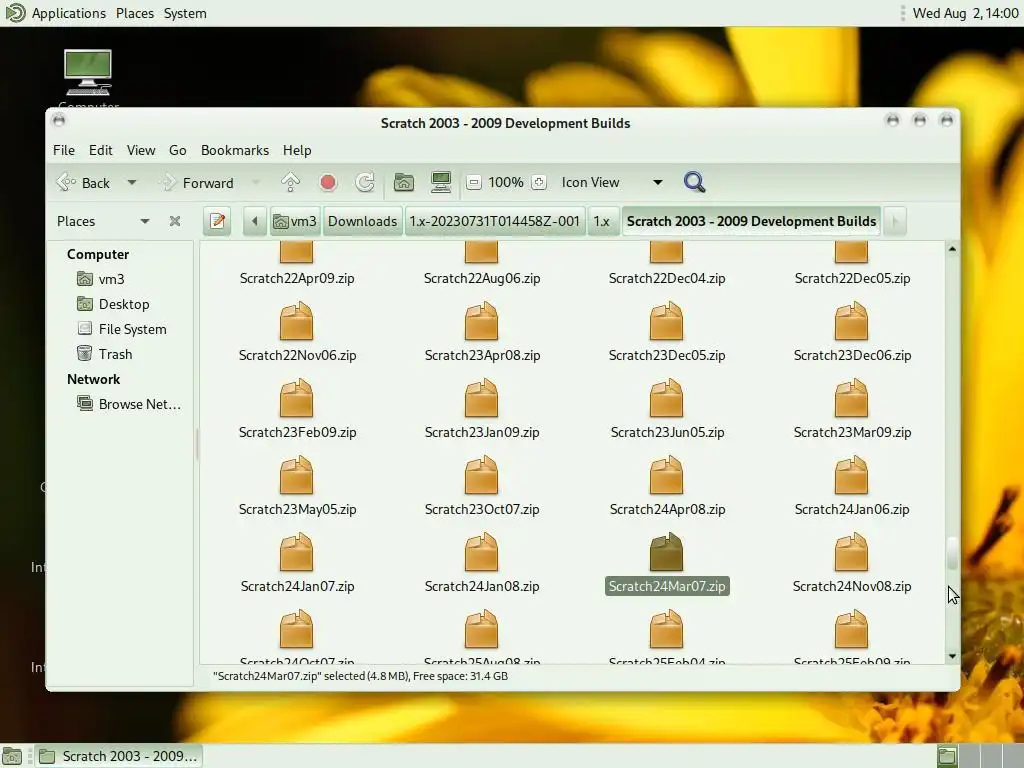Select the Scratch23May05.zip archive icon

click(x=296, y=475)
